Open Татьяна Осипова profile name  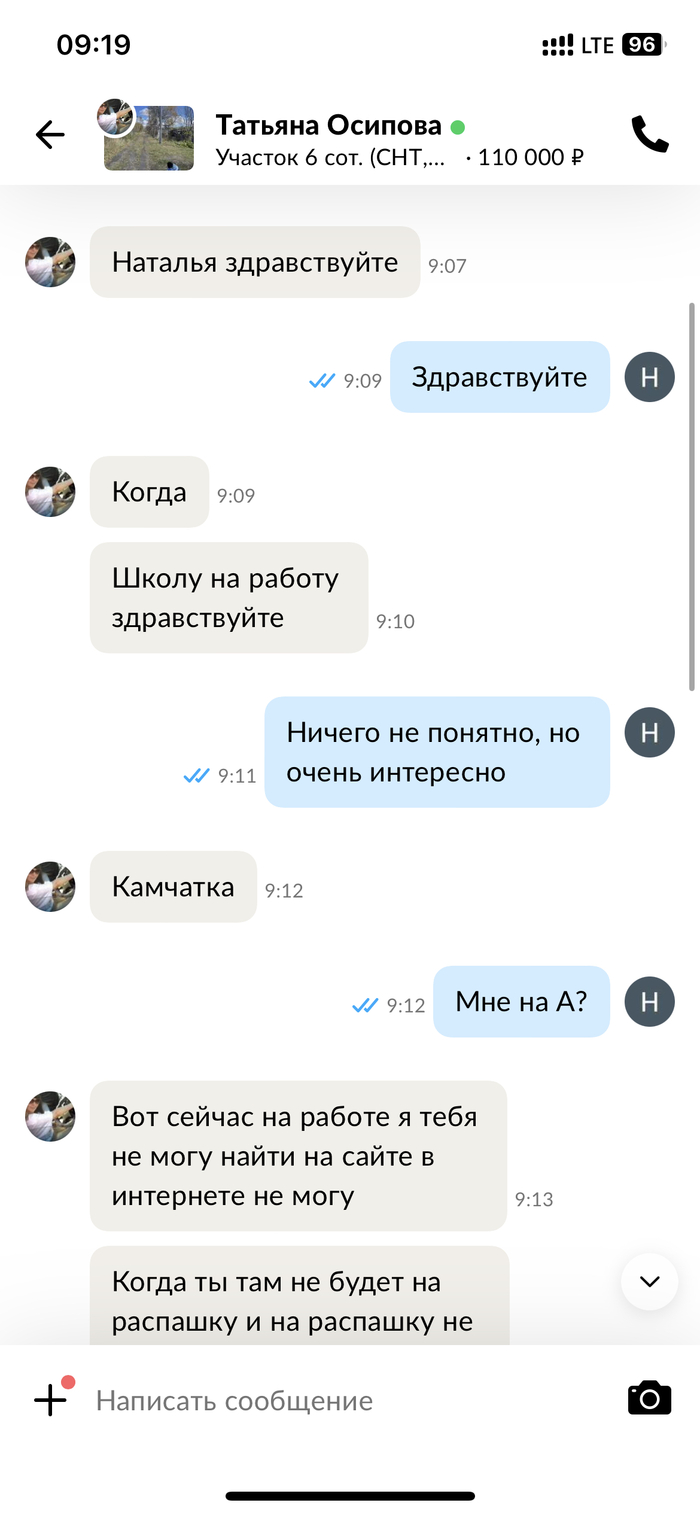329,125
